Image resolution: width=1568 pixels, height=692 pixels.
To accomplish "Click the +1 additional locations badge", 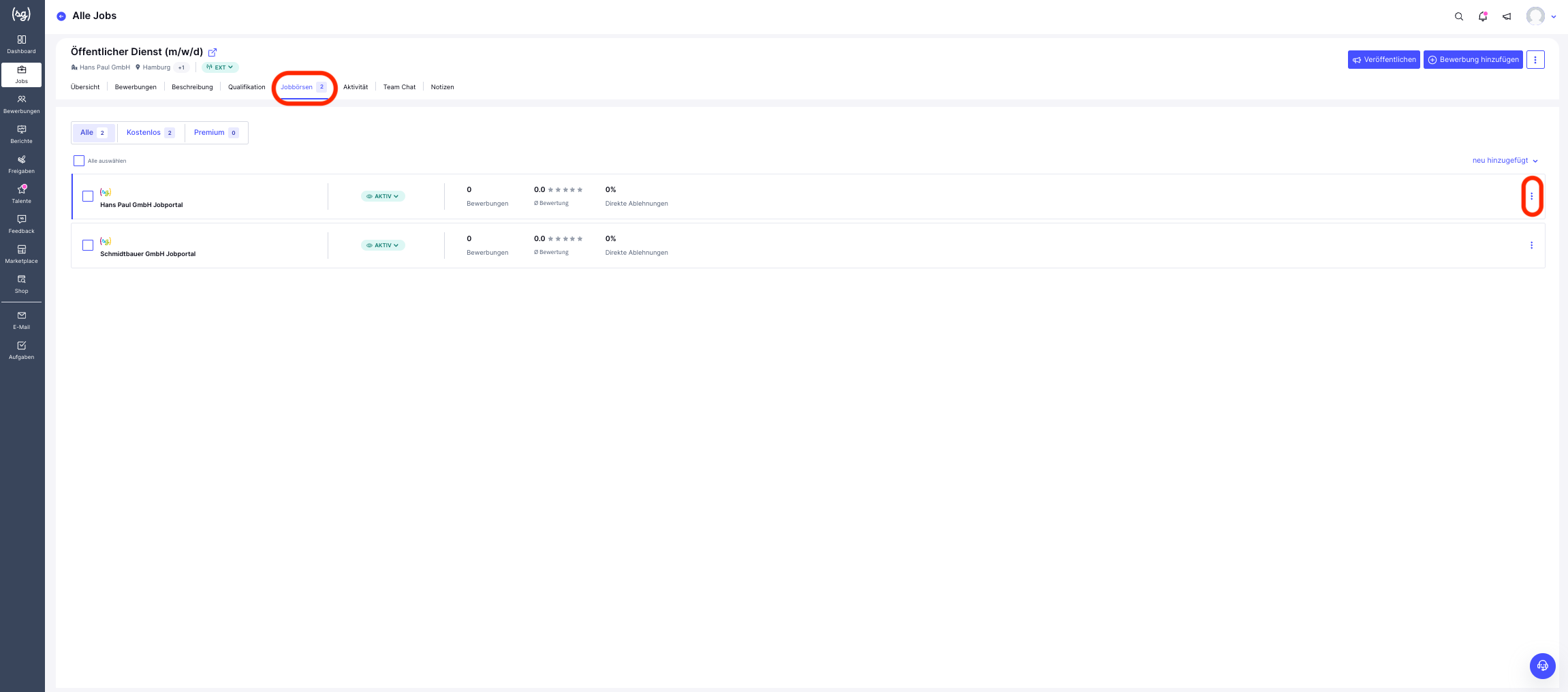I will (x=181, y=67).
